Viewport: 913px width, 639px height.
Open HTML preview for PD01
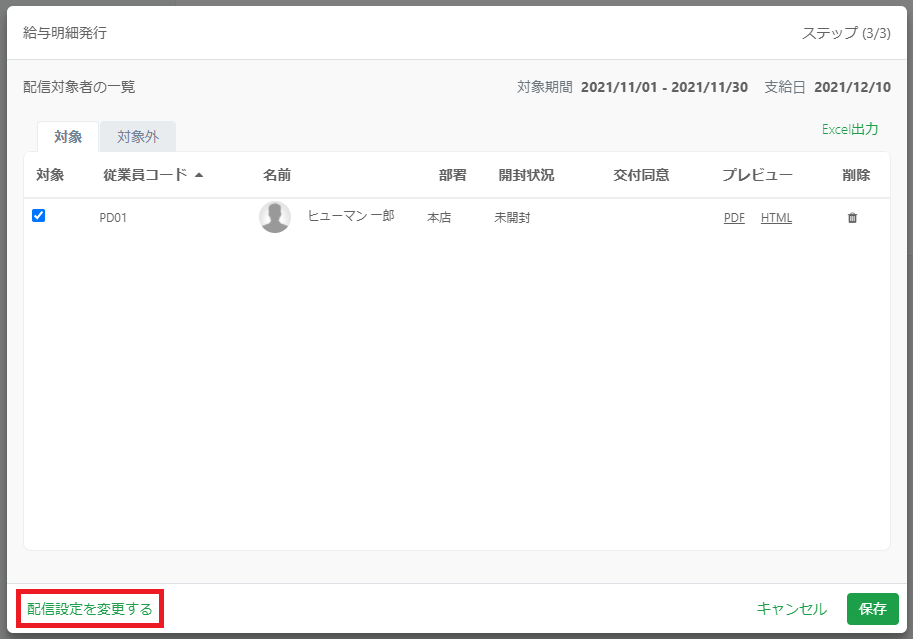point(776,218)
